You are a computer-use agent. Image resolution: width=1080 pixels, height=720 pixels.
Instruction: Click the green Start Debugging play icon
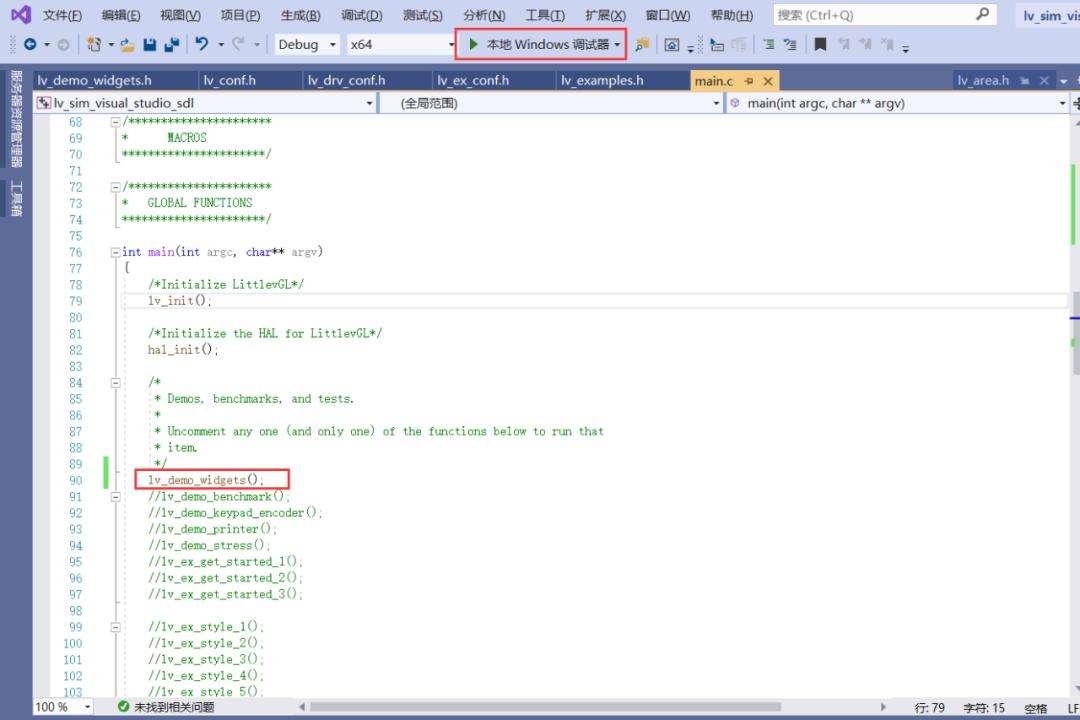(473, 44)
